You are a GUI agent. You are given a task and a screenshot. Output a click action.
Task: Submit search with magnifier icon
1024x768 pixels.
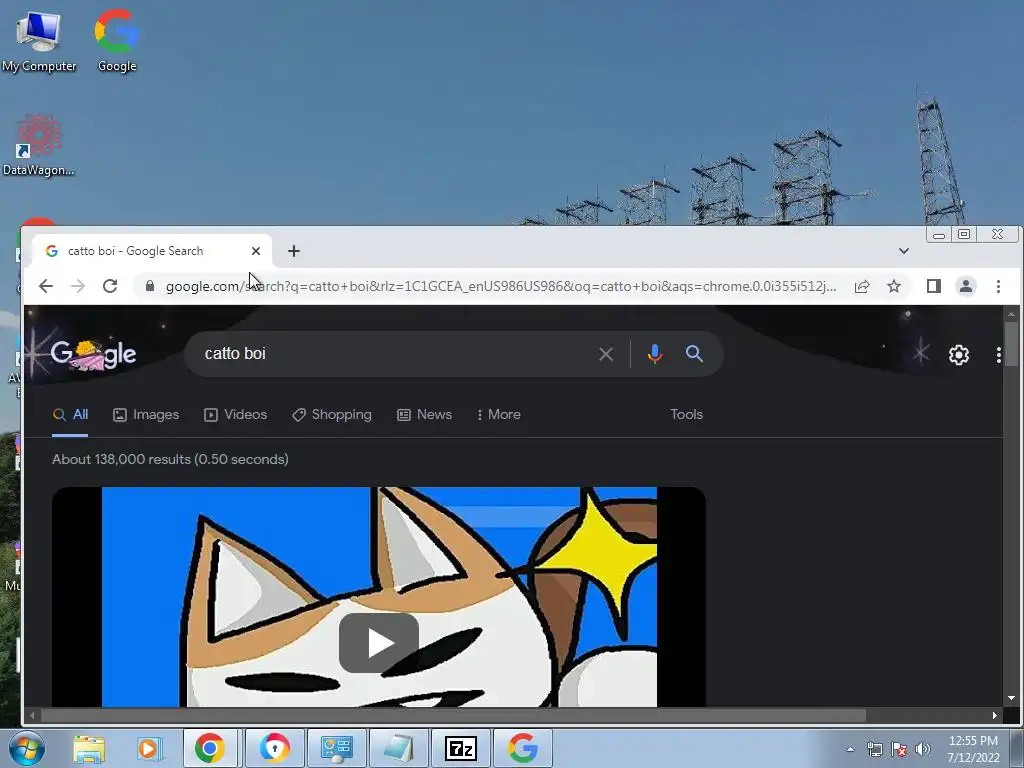click(694, 354)
